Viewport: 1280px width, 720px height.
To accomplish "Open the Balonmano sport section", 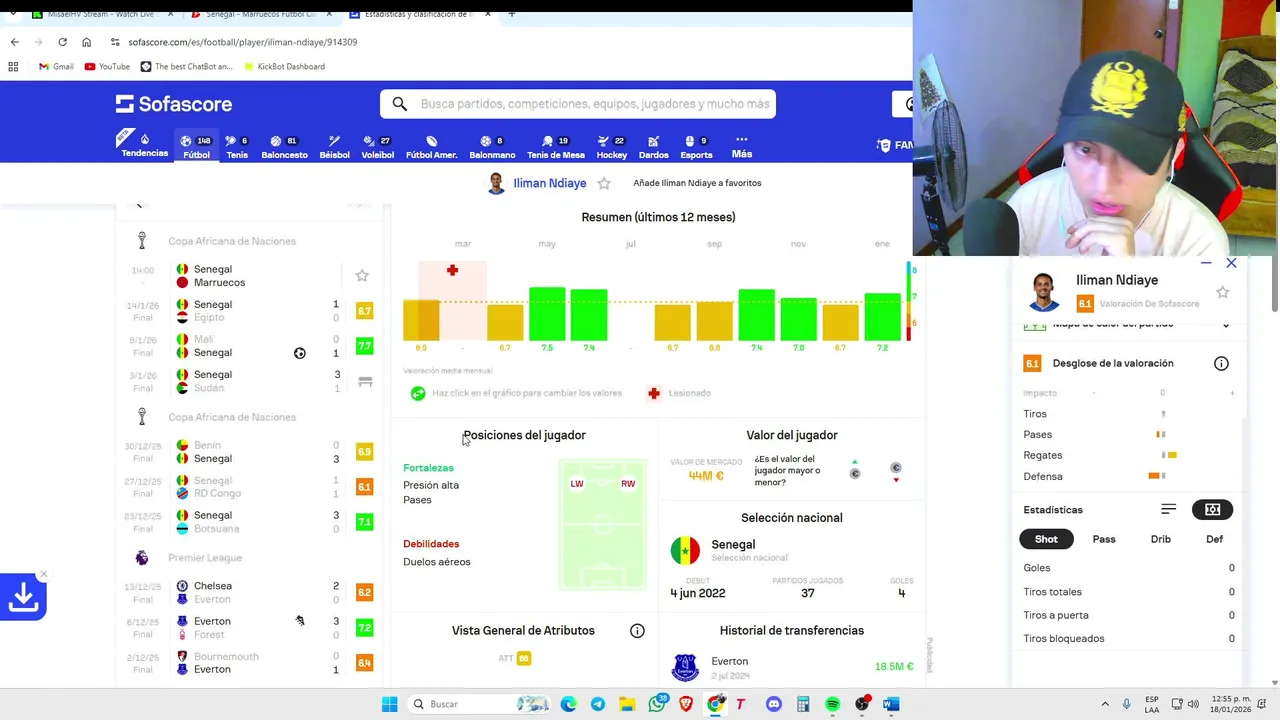I will 492,146.
